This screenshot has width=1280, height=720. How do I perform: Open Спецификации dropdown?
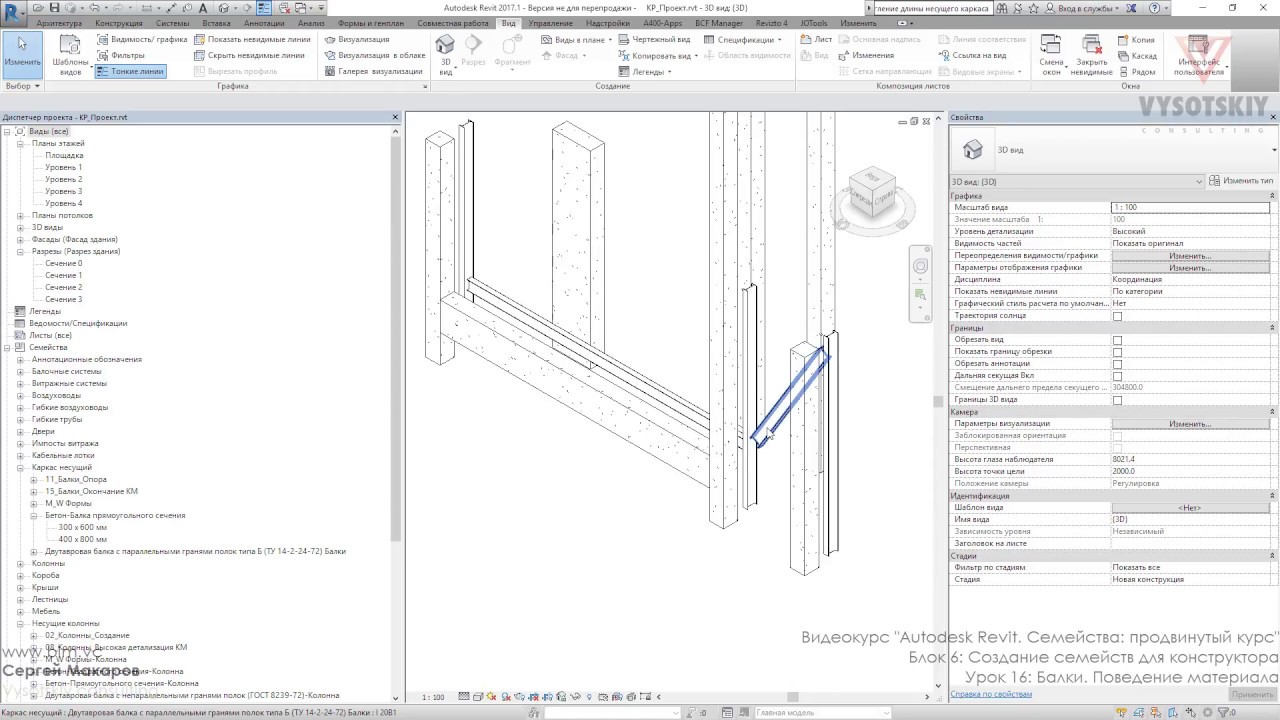tap(744, 40)
